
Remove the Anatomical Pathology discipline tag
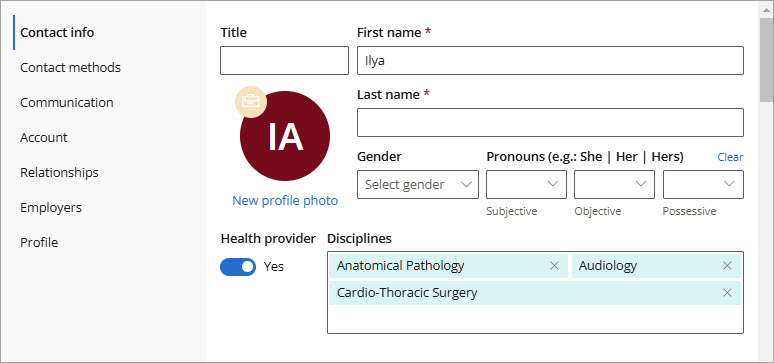point(554,266)
